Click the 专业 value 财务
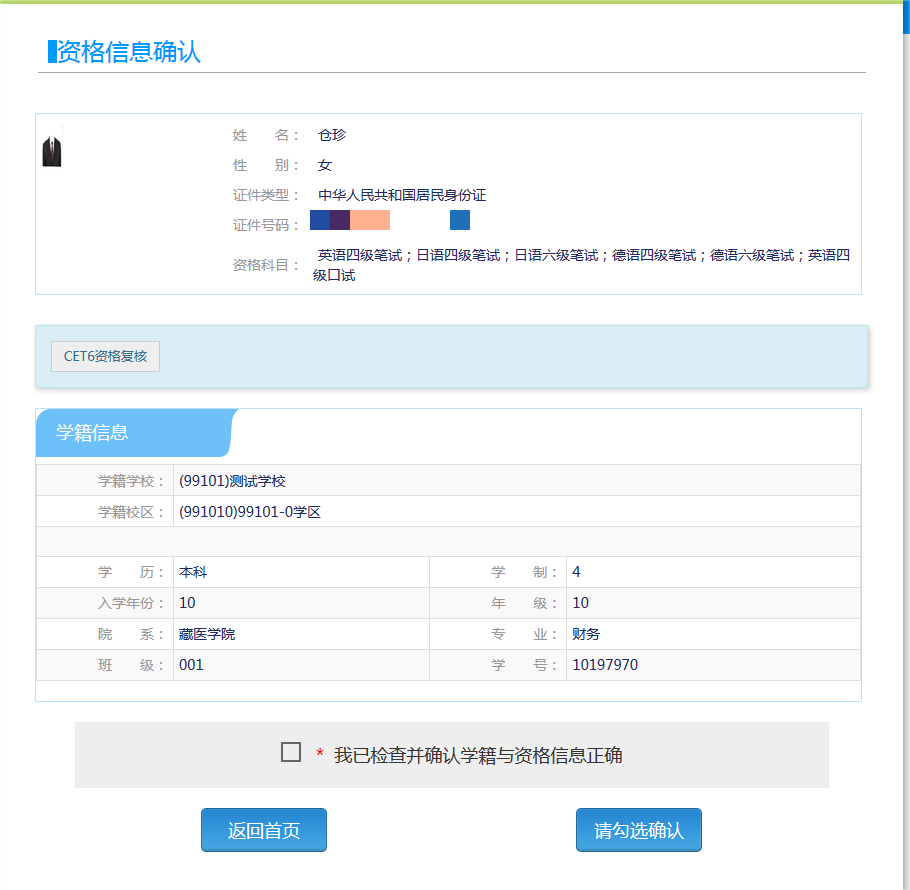 pos(586,634)
